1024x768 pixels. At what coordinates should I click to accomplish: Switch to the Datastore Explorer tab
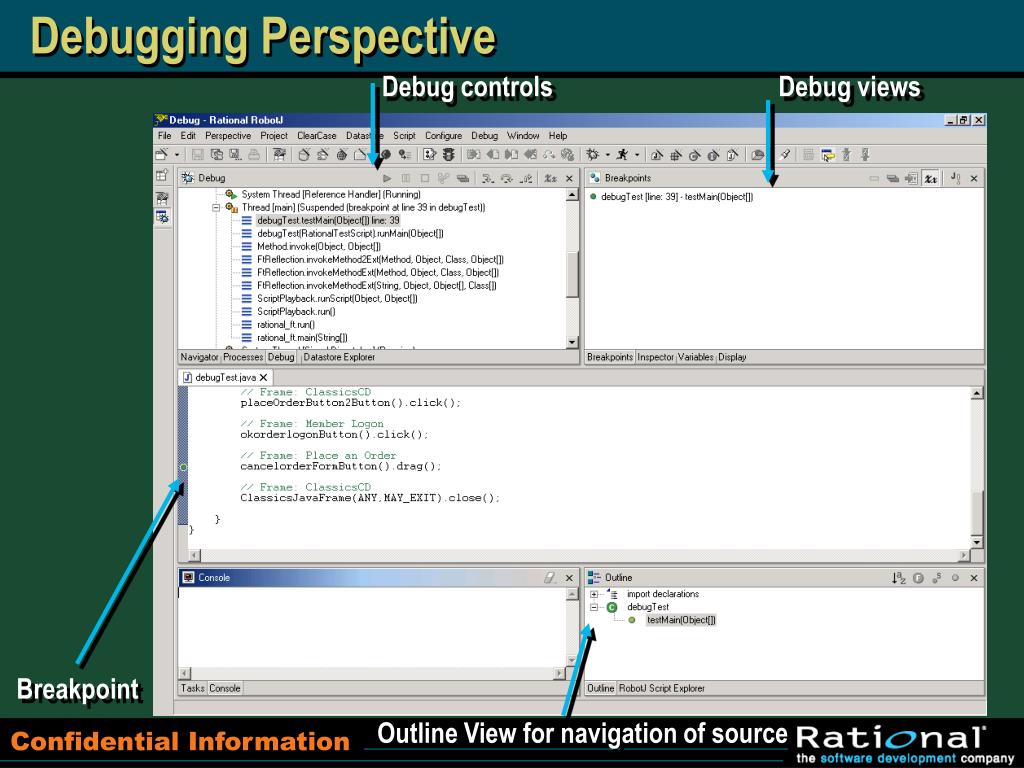coord(339,357)
